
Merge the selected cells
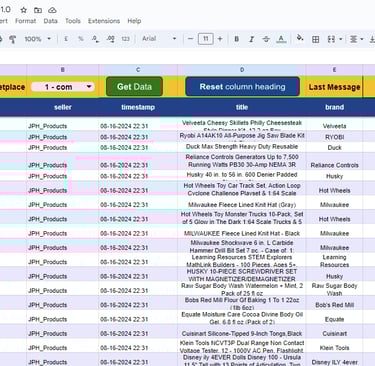click(331, 39)
